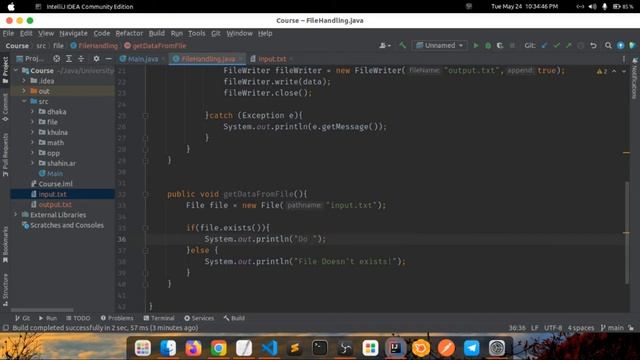The height and width of the screenshot is (360, 640).
Task: Toggle the Bookmarks side panel
Action: [x=5, y=244]
